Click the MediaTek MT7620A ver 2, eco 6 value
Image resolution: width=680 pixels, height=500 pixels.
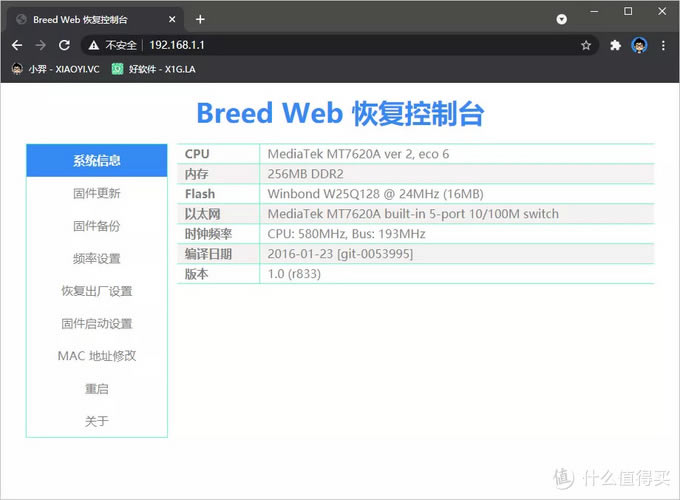(x=358, y=154)
